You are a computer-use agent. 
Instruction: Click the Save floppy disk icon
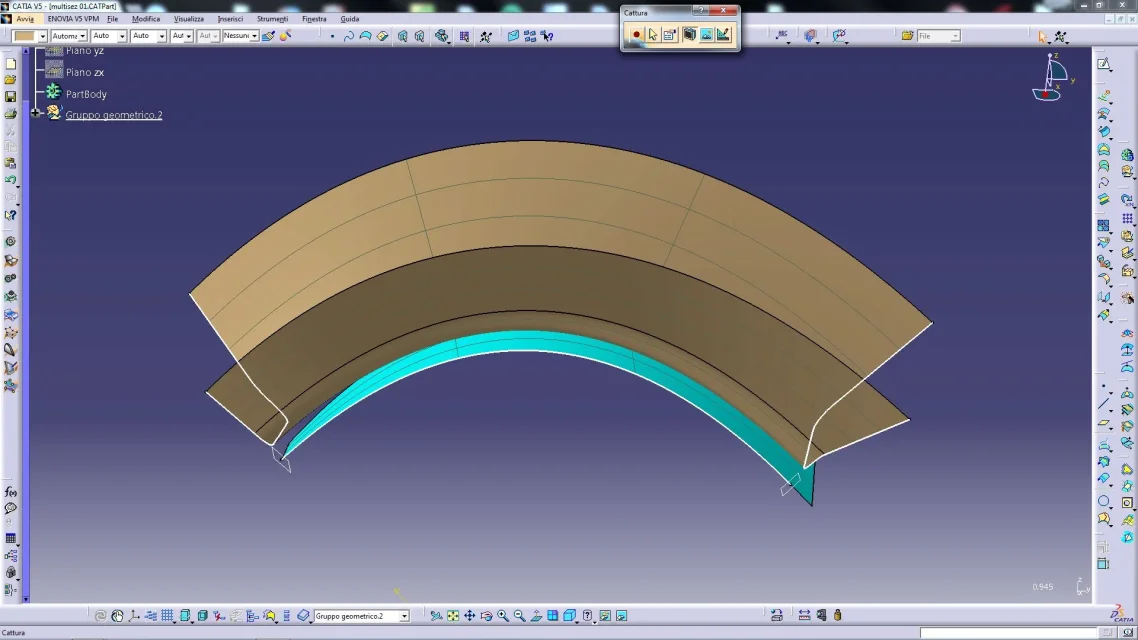(x=10, y=97)
